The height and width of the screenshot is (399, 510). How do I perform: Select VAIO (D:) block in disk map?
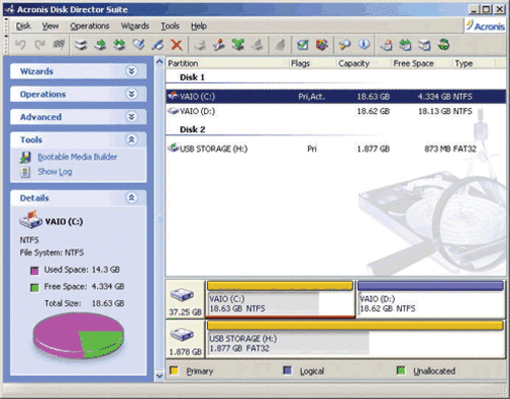coord(431,299)
